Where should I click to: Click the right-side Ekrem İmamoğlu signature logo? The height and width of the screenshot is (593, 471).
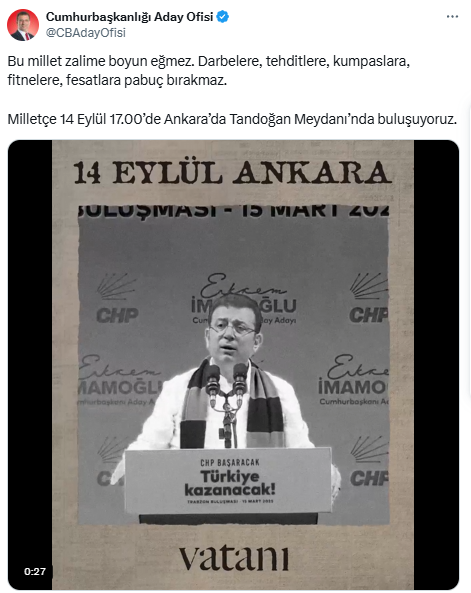click(x=353, y=380)
